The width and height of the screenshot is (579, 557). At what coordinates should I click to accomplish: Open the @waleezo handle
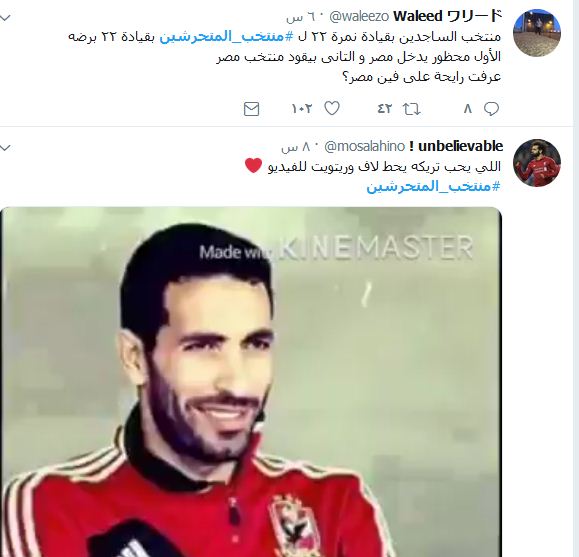click(x=359, y=17)
